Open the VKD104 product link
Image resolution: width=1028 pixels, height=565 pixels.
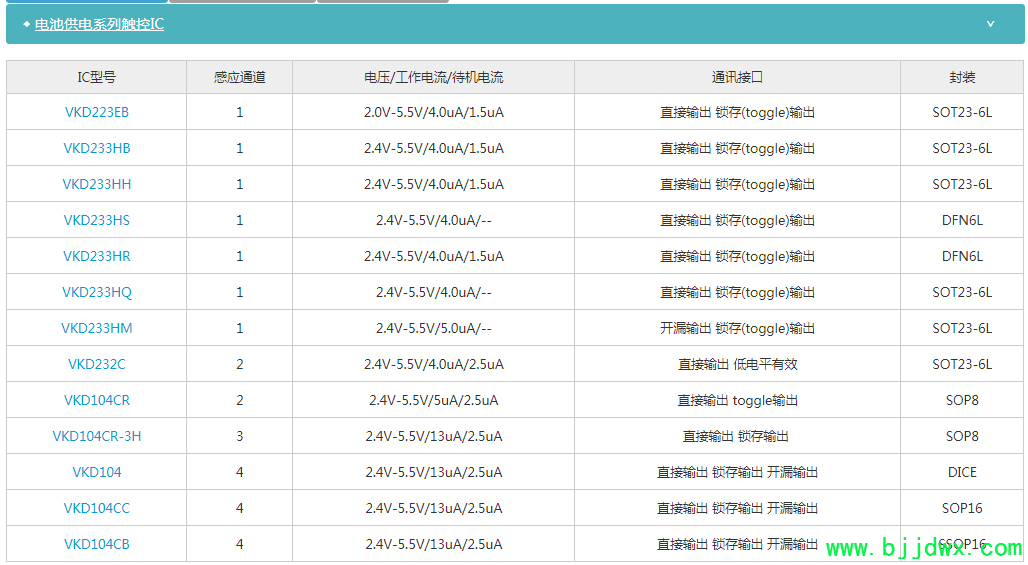tap(97, 472)
